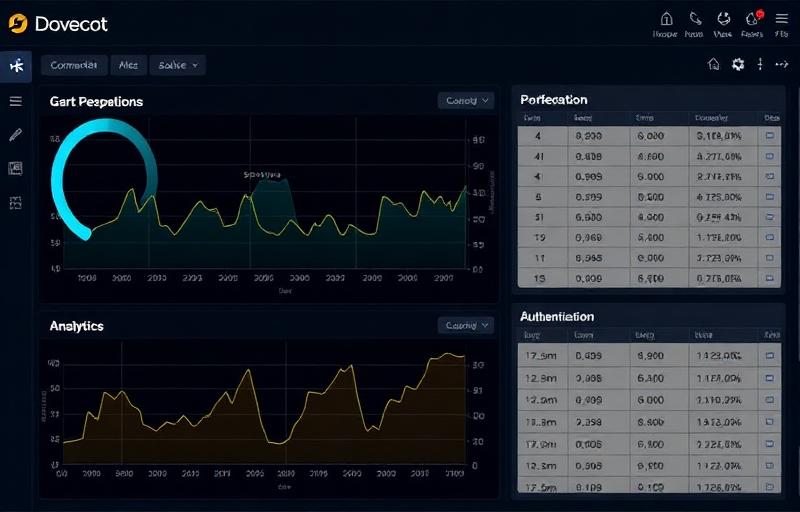Click the highlighted top icon in the left sidebar
800x512 pixels.
point(15,66)
